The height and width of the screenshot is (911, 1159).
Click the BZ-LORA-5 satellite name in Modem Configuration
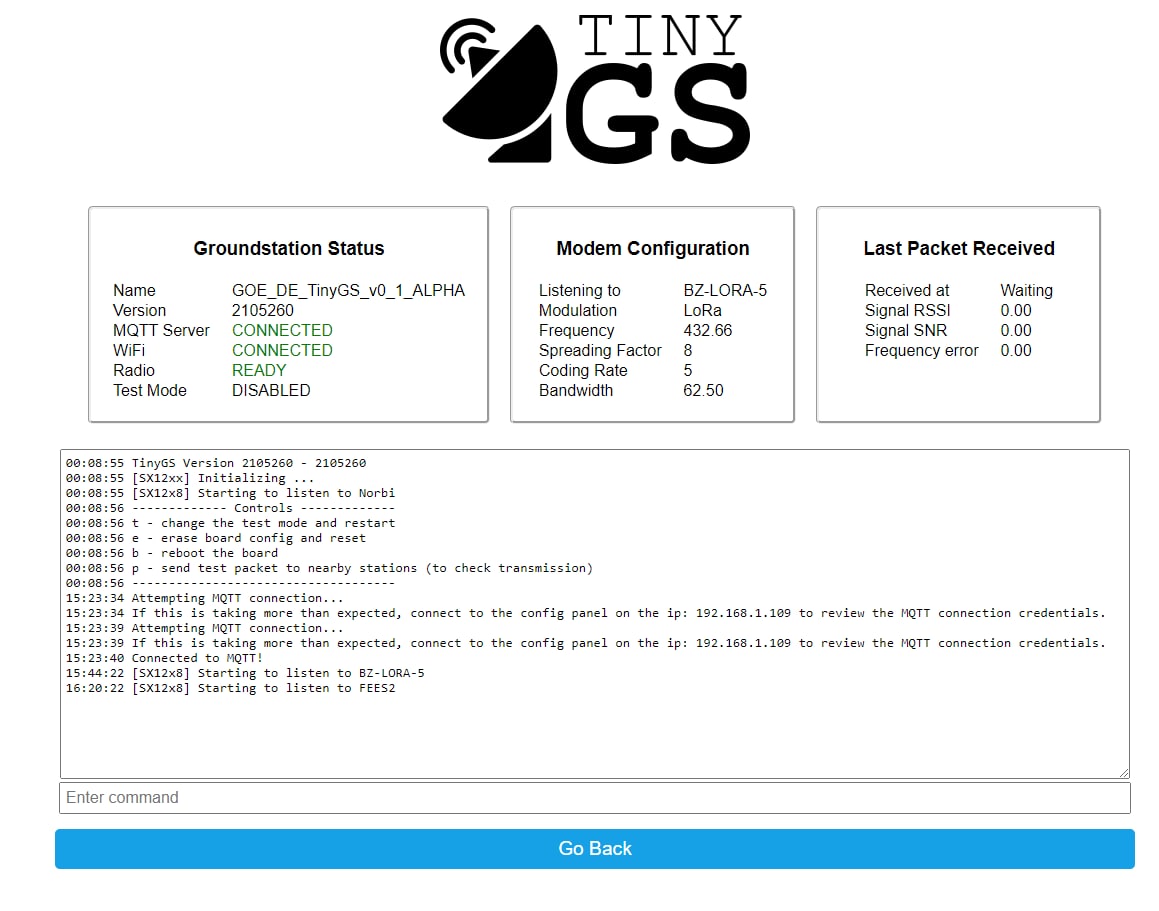[x=725, y=291]
